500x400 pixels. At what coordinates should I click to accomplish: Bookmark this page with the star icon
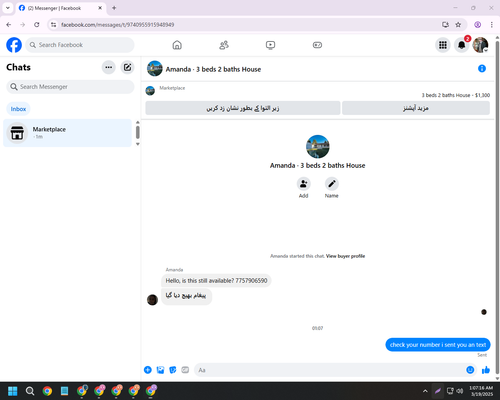(x=458, y=25)
